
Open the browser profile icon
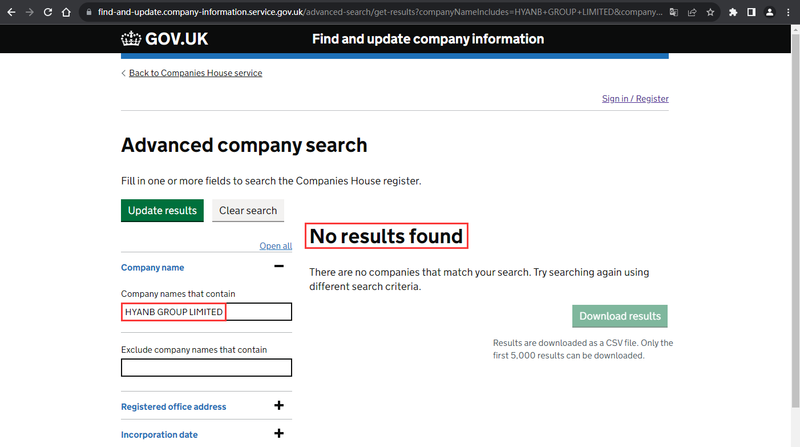tap(769, 12)
